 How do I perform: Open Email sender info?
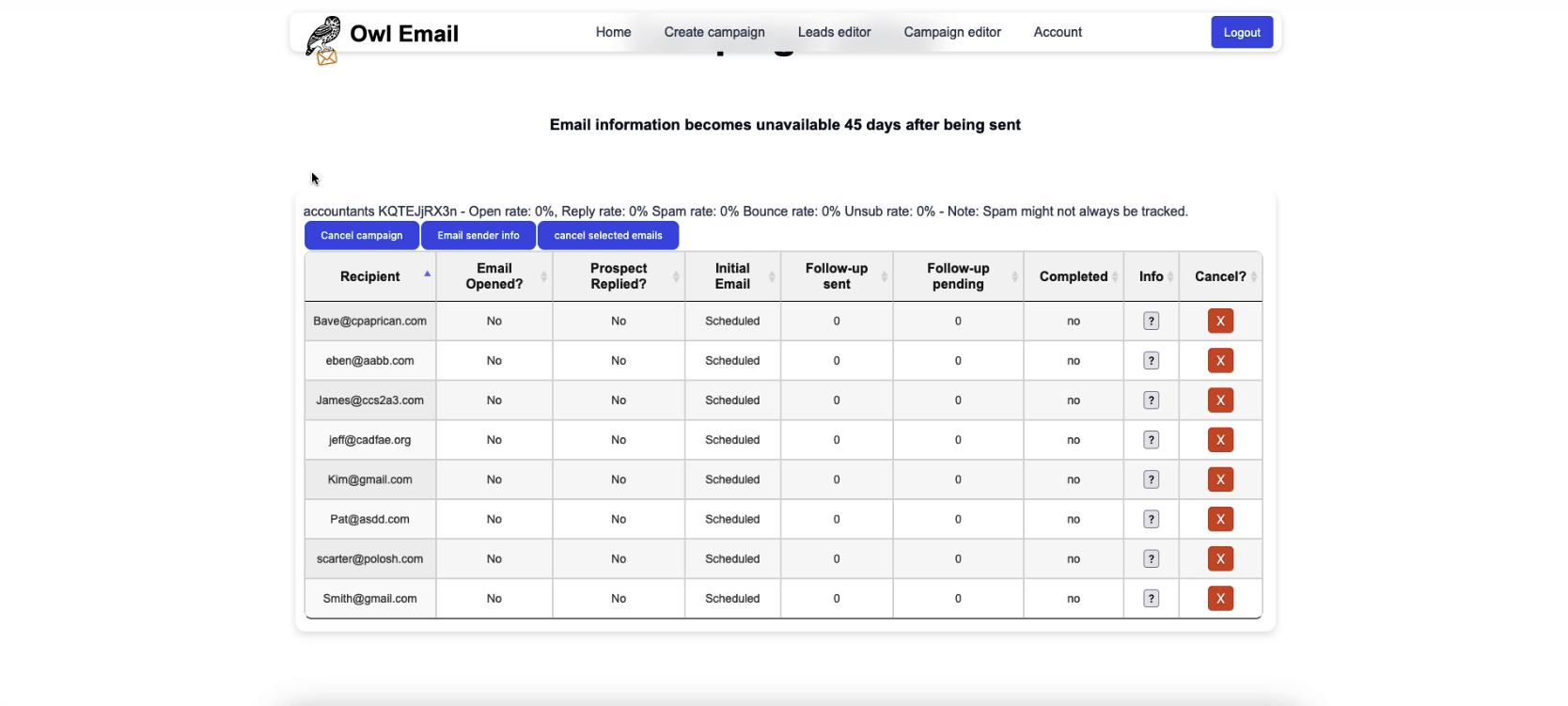coord(478,236)
